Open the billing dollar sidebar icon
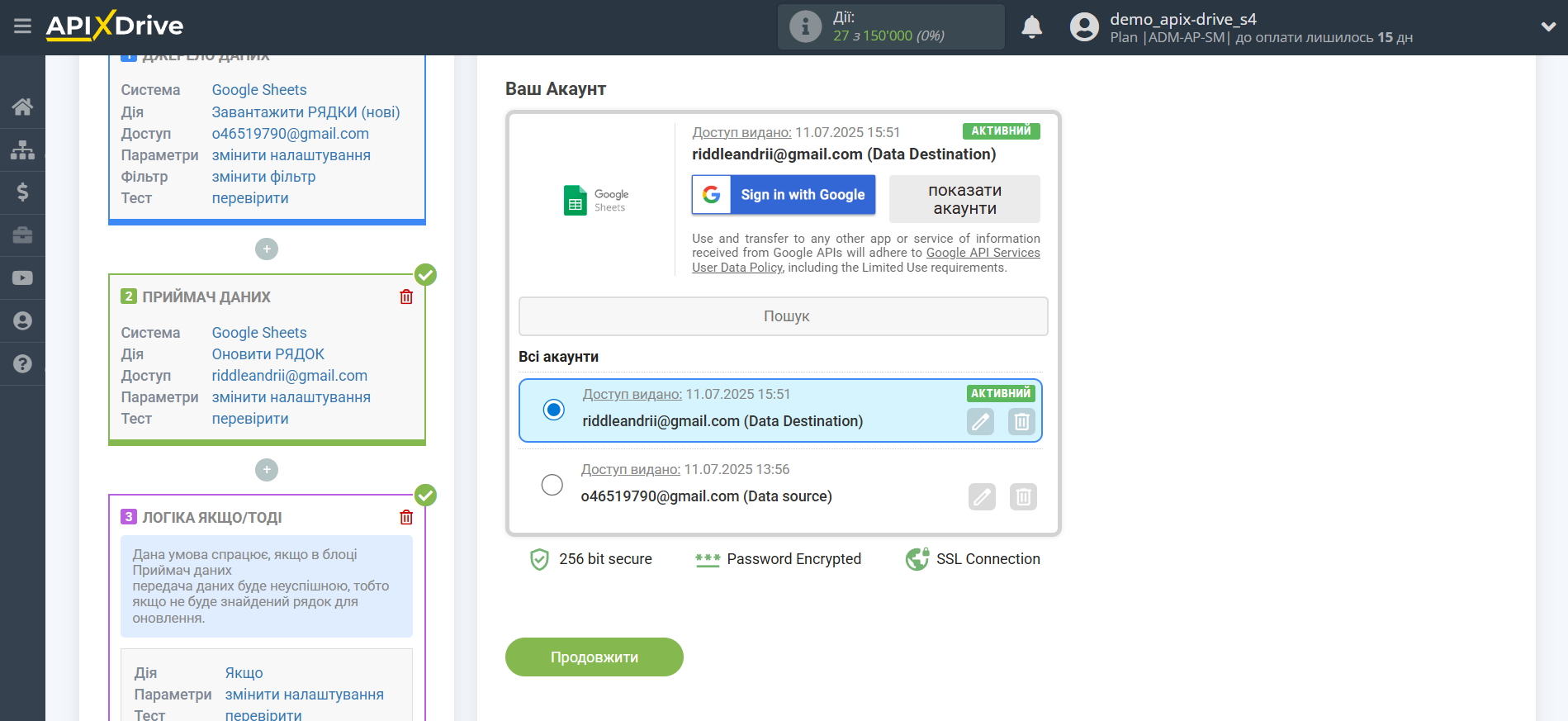This screenshot has width=1568, height=721. coord(22,192)
